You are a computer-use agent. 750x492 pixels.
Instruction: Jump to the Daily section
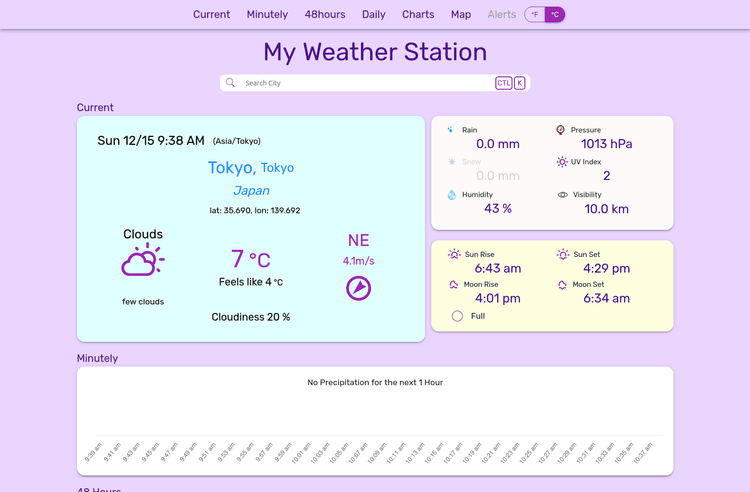374,14
